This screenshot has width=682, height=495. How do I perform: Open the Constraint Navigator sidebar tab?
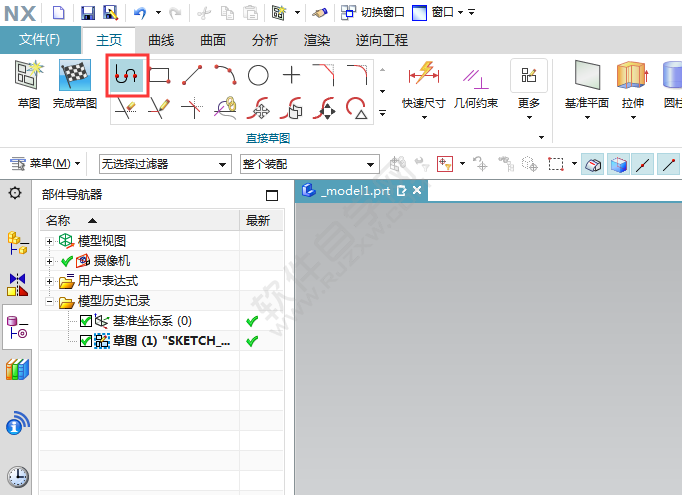pyautogui.click(x=17, y=285)
